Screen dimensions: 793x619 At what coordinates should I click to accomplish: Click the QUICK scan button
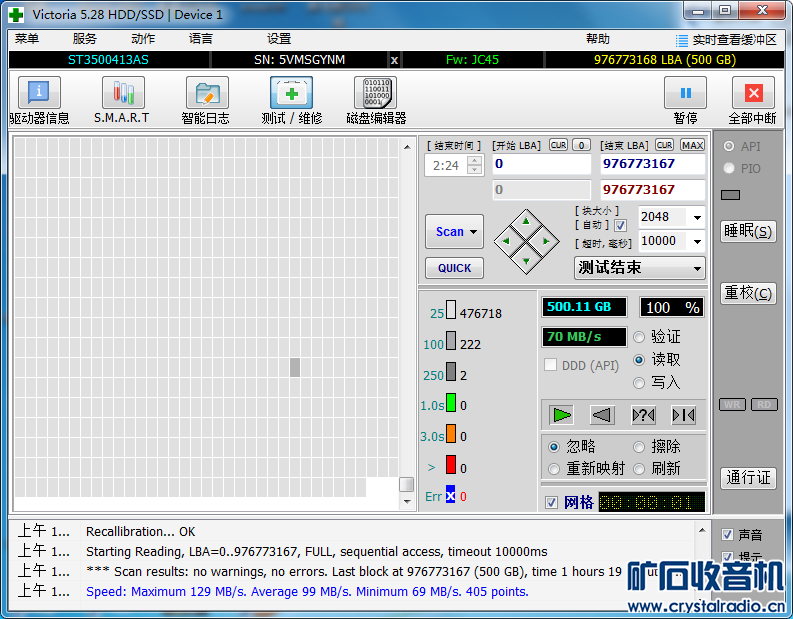point(454,268)
